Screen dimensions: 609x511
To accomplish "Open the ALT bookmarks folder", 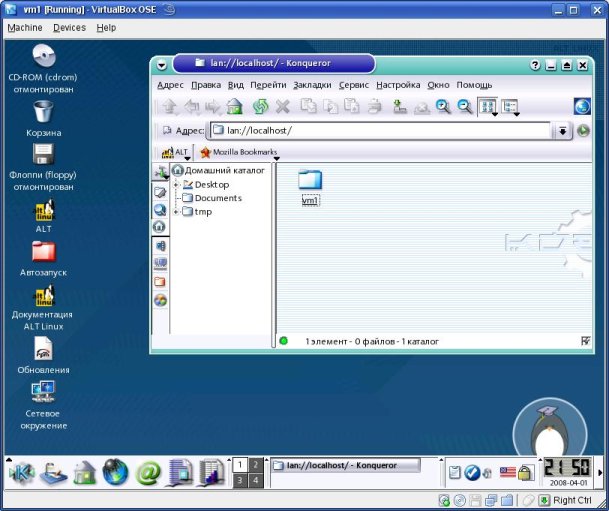I will pos(175,152).
